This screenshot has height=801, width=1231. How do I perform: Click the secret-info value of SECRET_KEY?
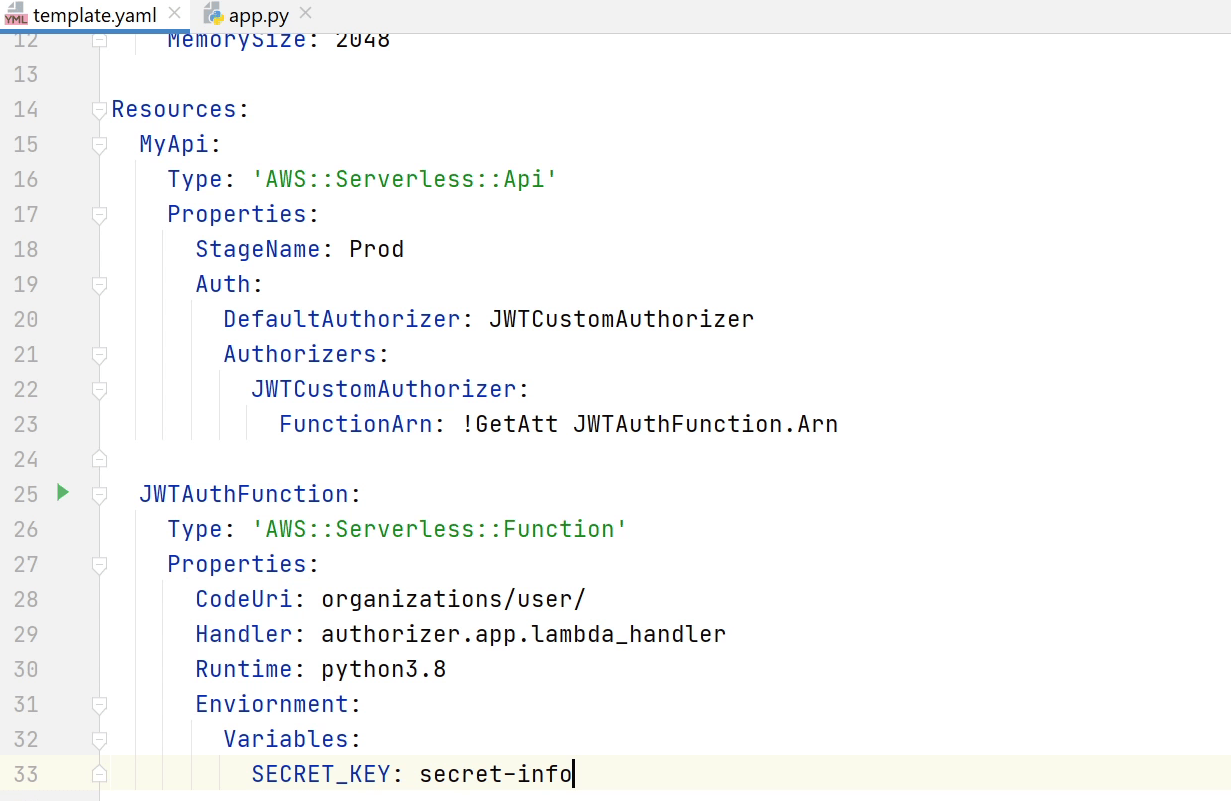(495, 774)
